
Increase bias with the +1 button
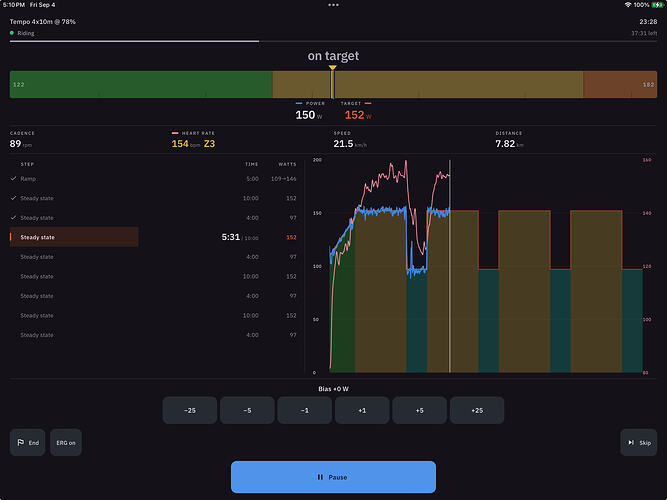pos(362,410)
